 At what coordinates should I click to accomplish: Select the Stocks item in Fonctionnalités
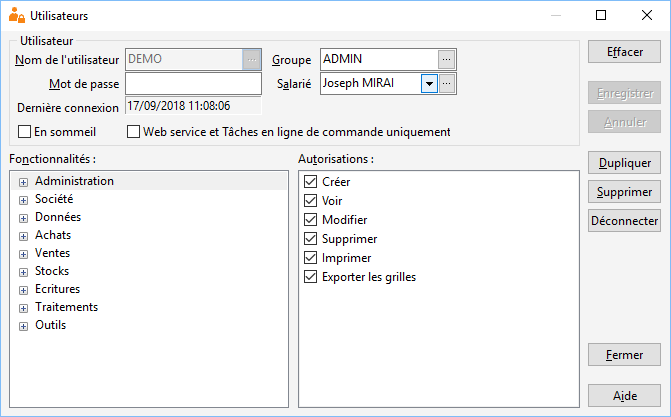[x=52, y=271]
